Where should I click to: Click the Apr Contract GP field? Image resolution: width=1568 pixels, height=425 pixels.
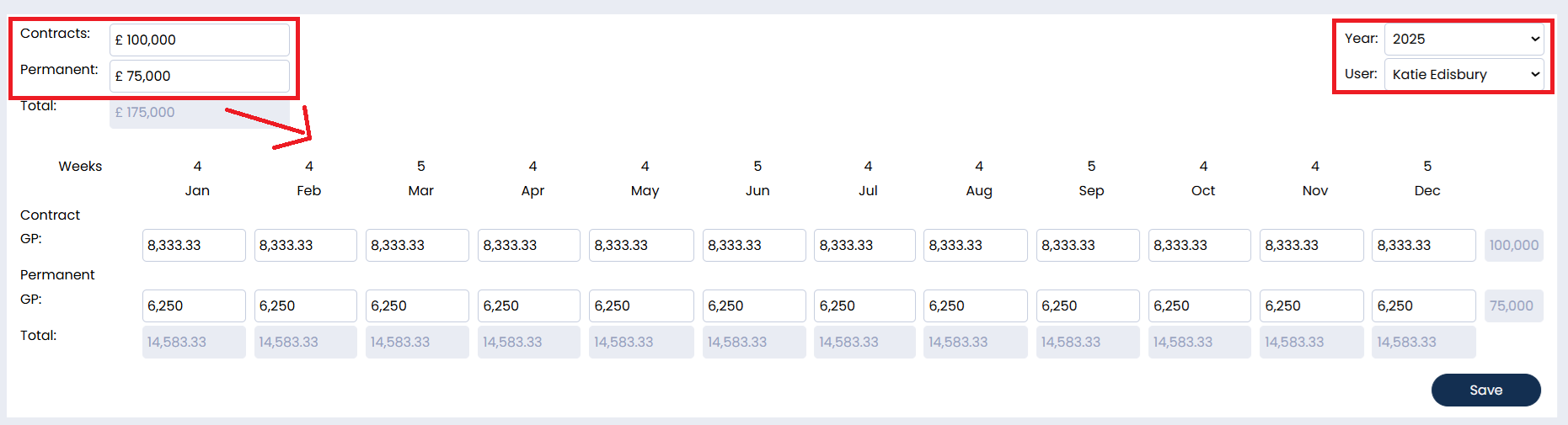tap(528, 245)
